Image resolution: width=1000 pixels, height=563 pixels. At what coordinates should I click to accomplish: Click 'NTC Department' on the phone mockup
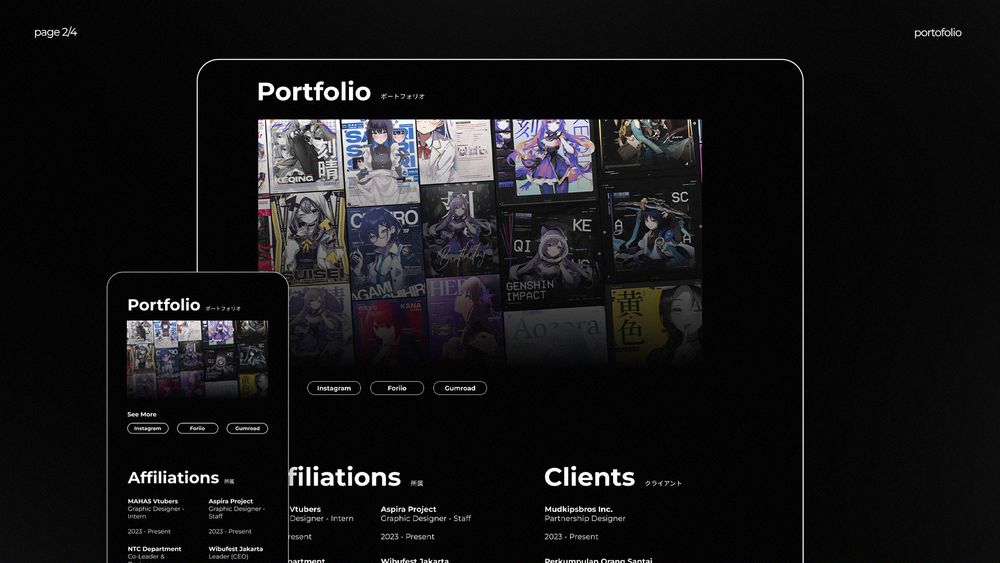pos(154,548)
